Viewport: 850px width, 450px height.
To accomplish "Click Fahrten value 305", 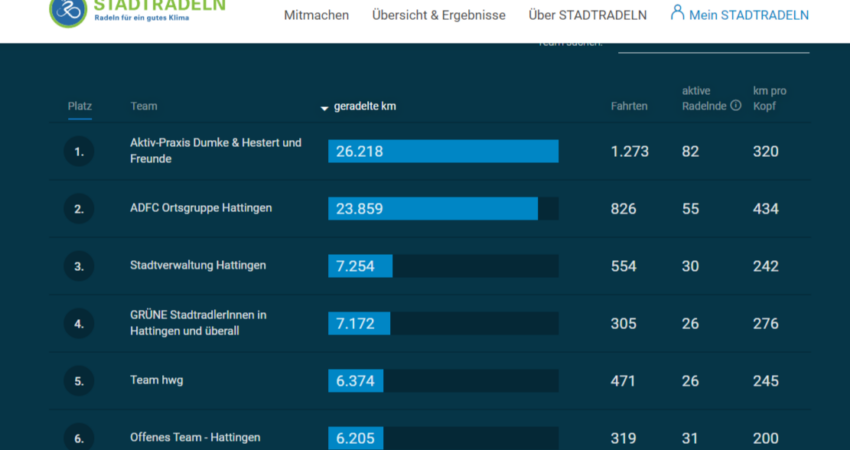I will point(623,324).
